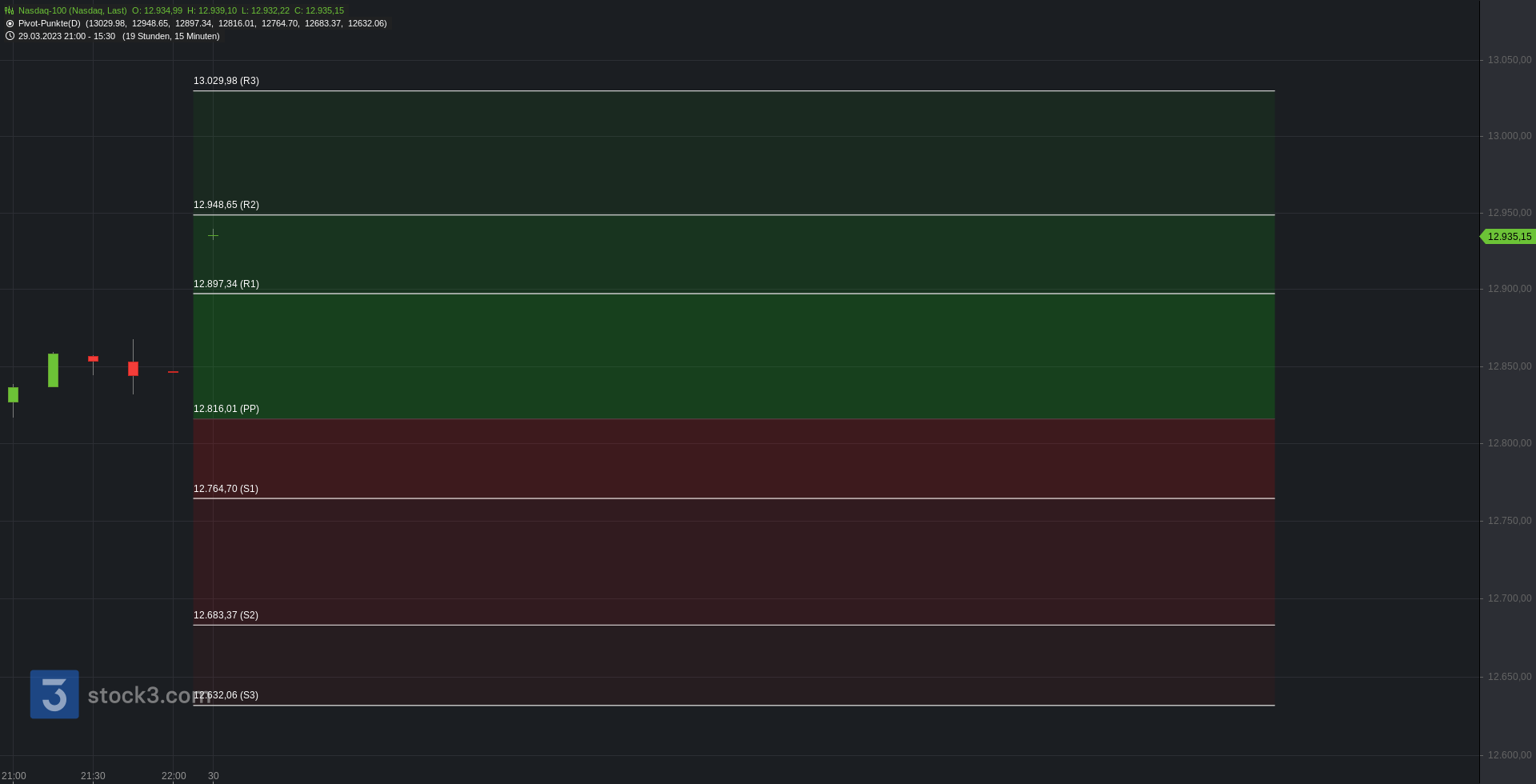Select the 12.816,01 (PP) pivot label
This screenshot has width=1536, height=784.
tap(226, 409)
